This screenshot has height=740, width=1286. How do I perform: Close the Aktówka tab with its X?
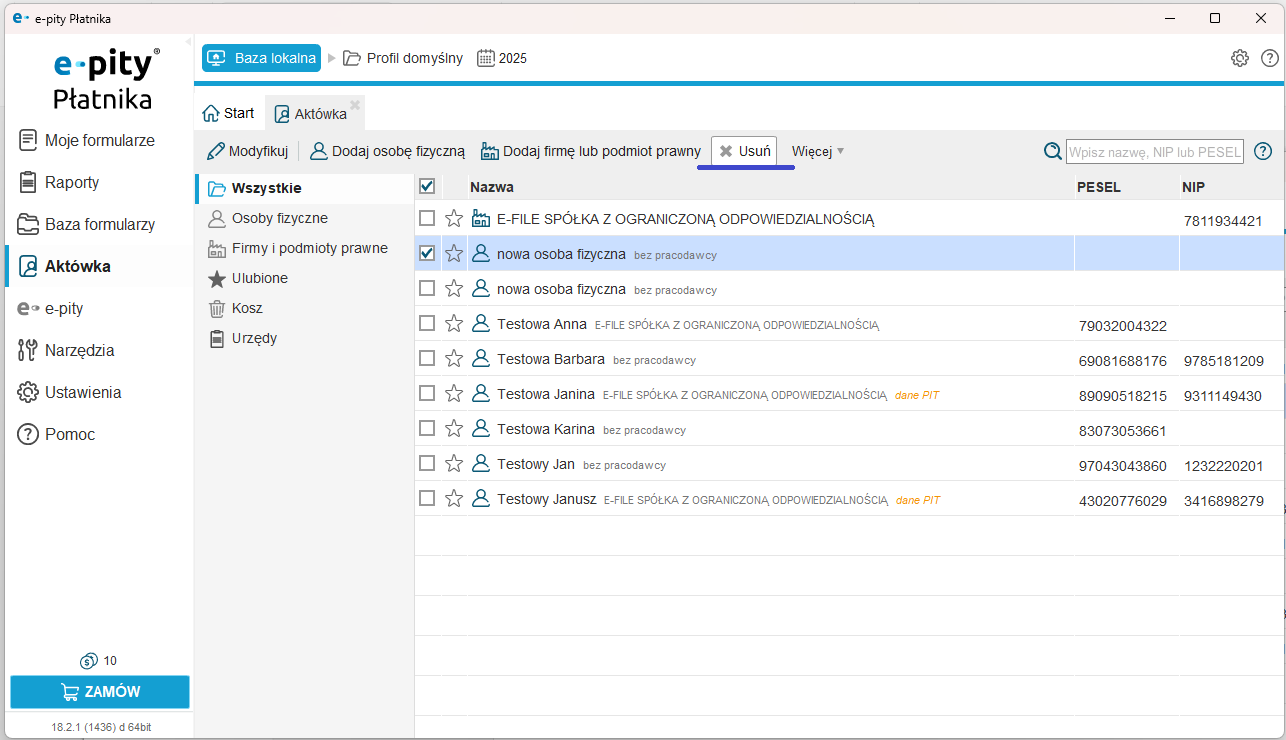point(355,104)
